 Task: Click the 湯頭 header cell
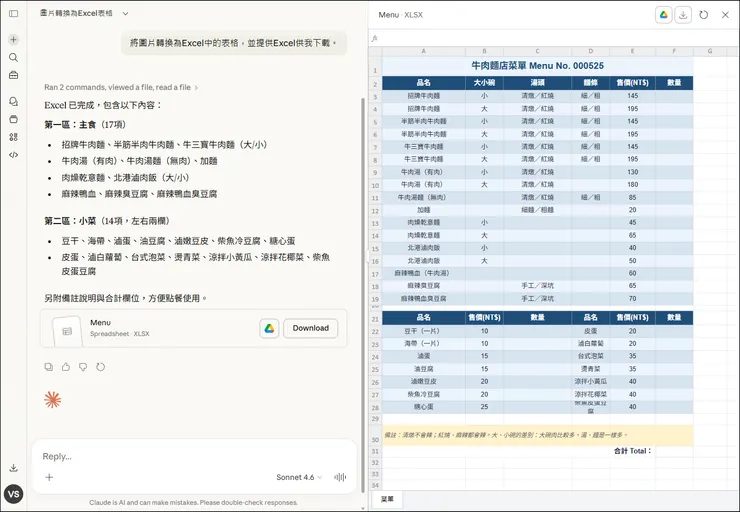[x=537, y=83]
